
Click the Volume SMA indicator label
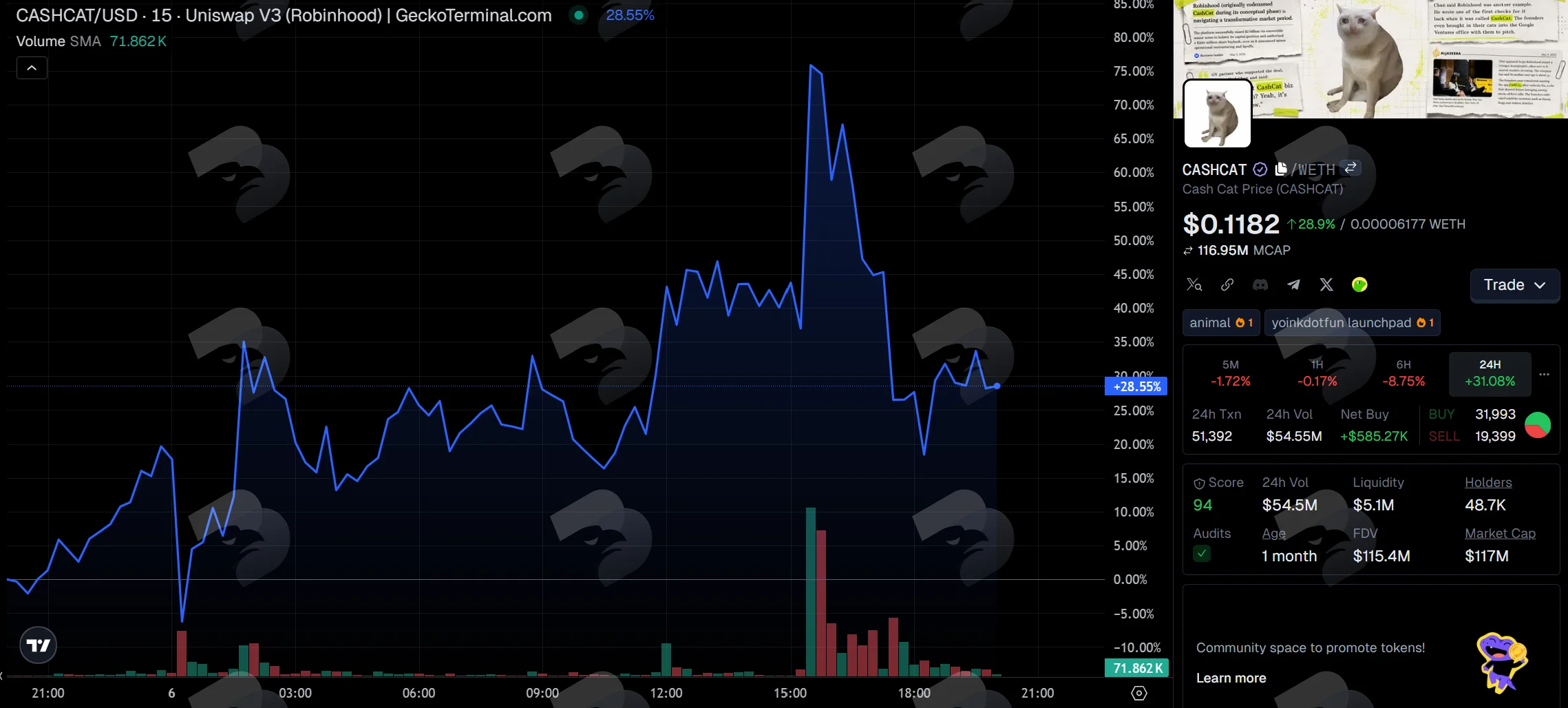click(59, 41)
